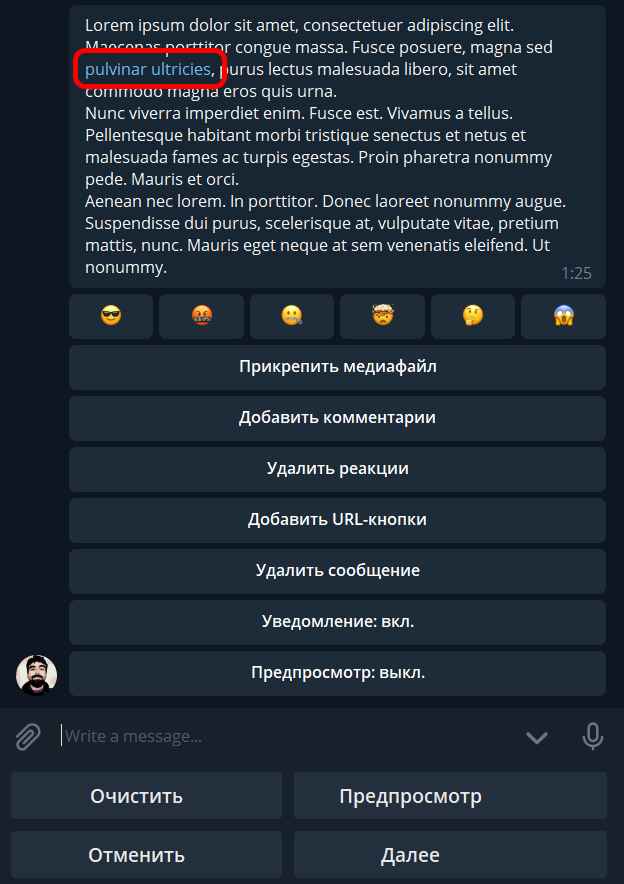Select the sunglasses emoji reaction
Screen dimensions: 624x884
coord(111,316)
